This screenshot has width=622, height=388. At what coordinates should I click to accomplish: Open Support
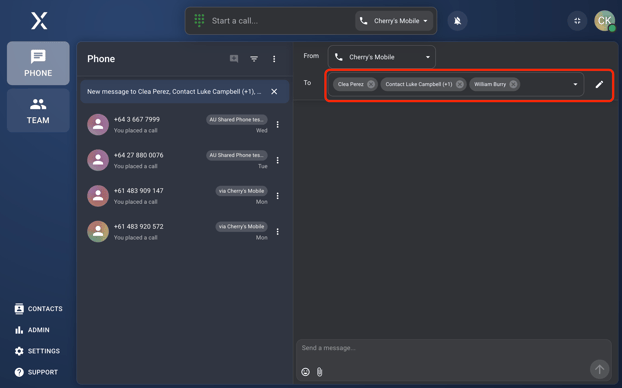36,372
